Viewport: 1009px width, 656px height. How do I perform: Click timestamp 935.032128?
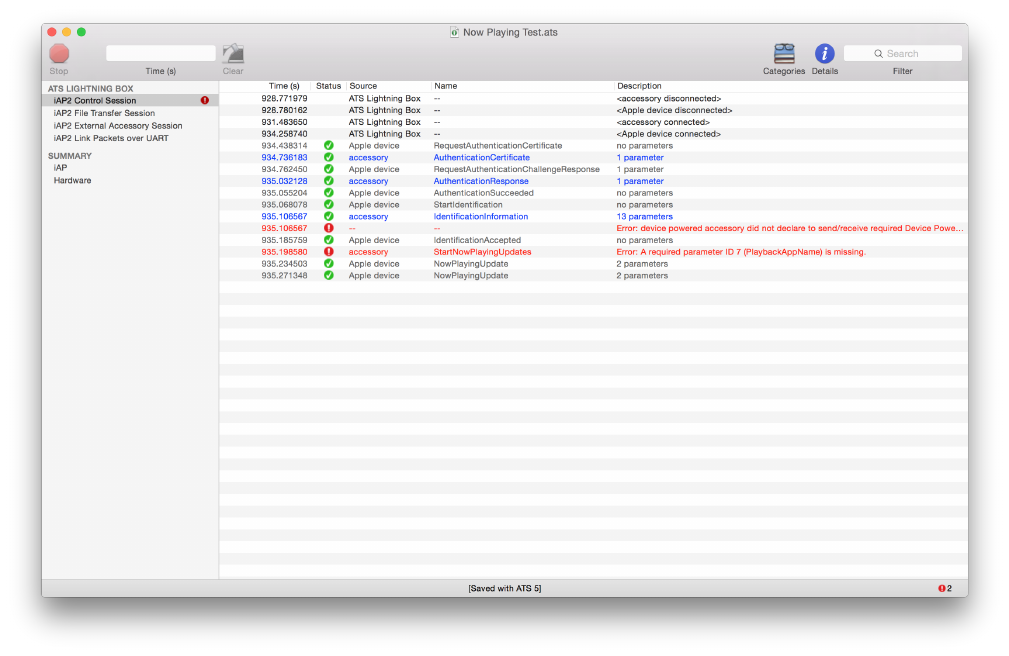pos(284,181)
